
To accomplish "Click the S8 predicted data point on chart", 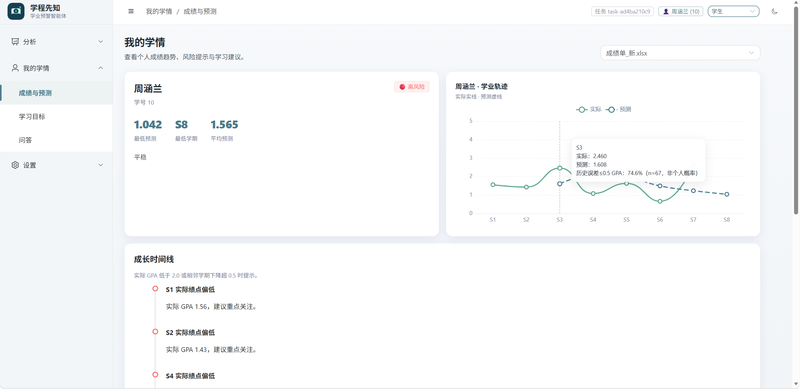I will [x=727, y=194].
